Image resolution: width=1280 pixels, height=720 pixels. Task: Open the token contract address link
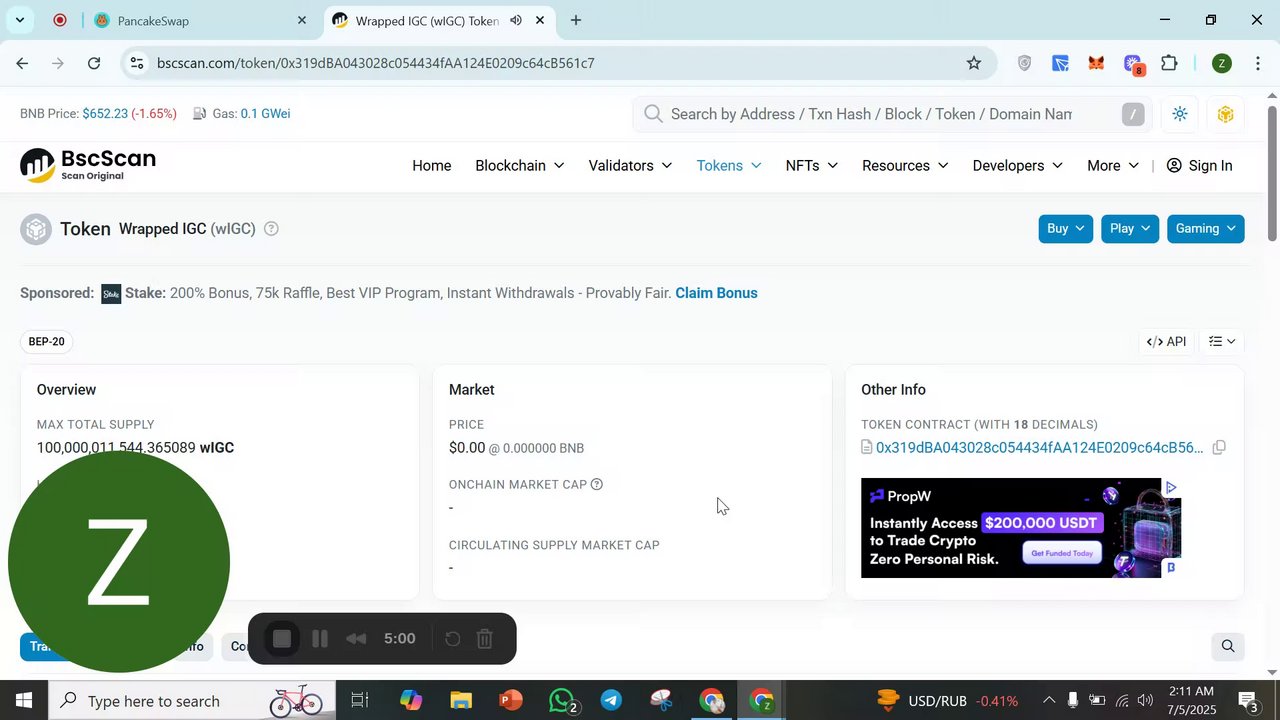tap(1039, 448)
